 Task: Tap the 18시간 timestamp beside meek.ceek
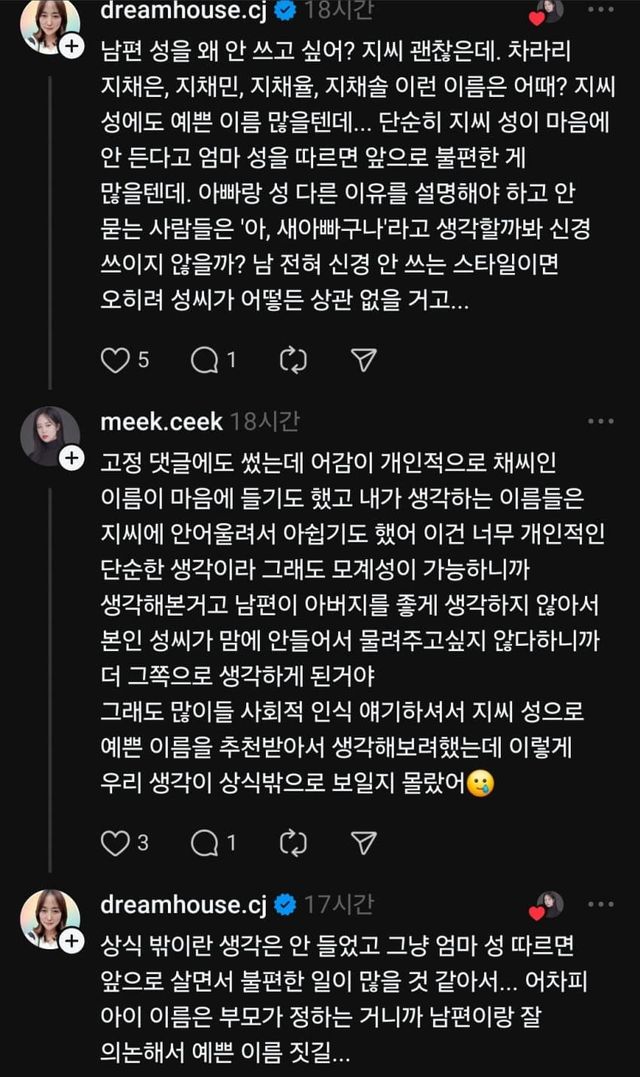coord(264,422)
